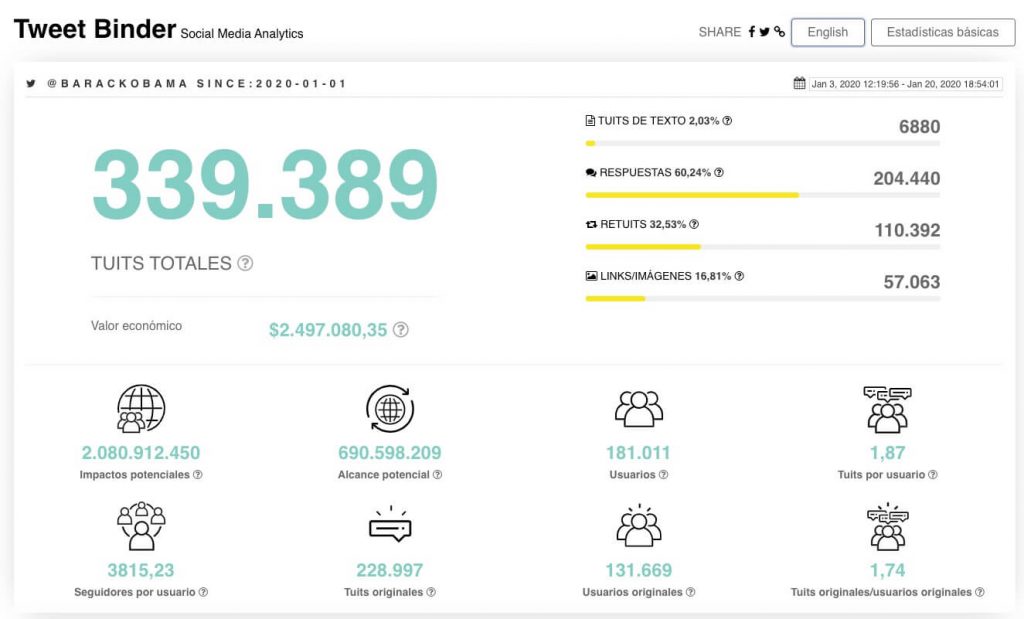
Task: Click the Alcance potencial rotating globe icon
Action: coord(390,409)
